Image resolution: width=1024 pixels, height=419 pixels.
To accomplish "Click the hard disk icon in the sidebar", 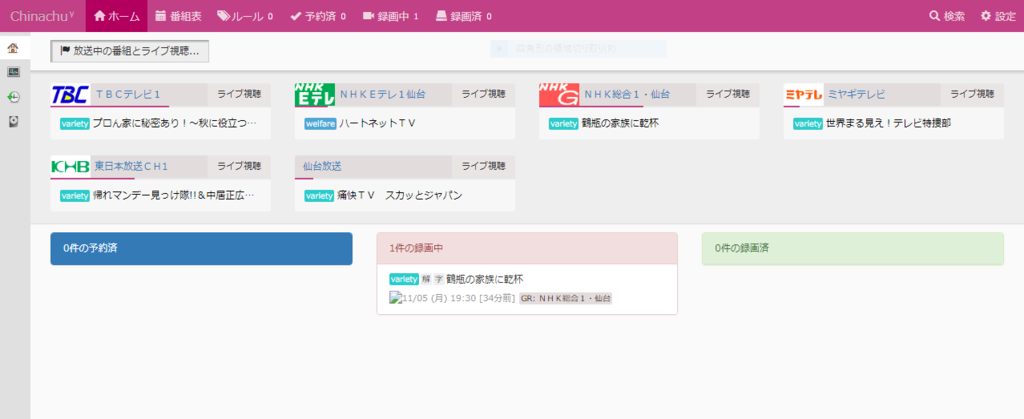I will (13, 121).
